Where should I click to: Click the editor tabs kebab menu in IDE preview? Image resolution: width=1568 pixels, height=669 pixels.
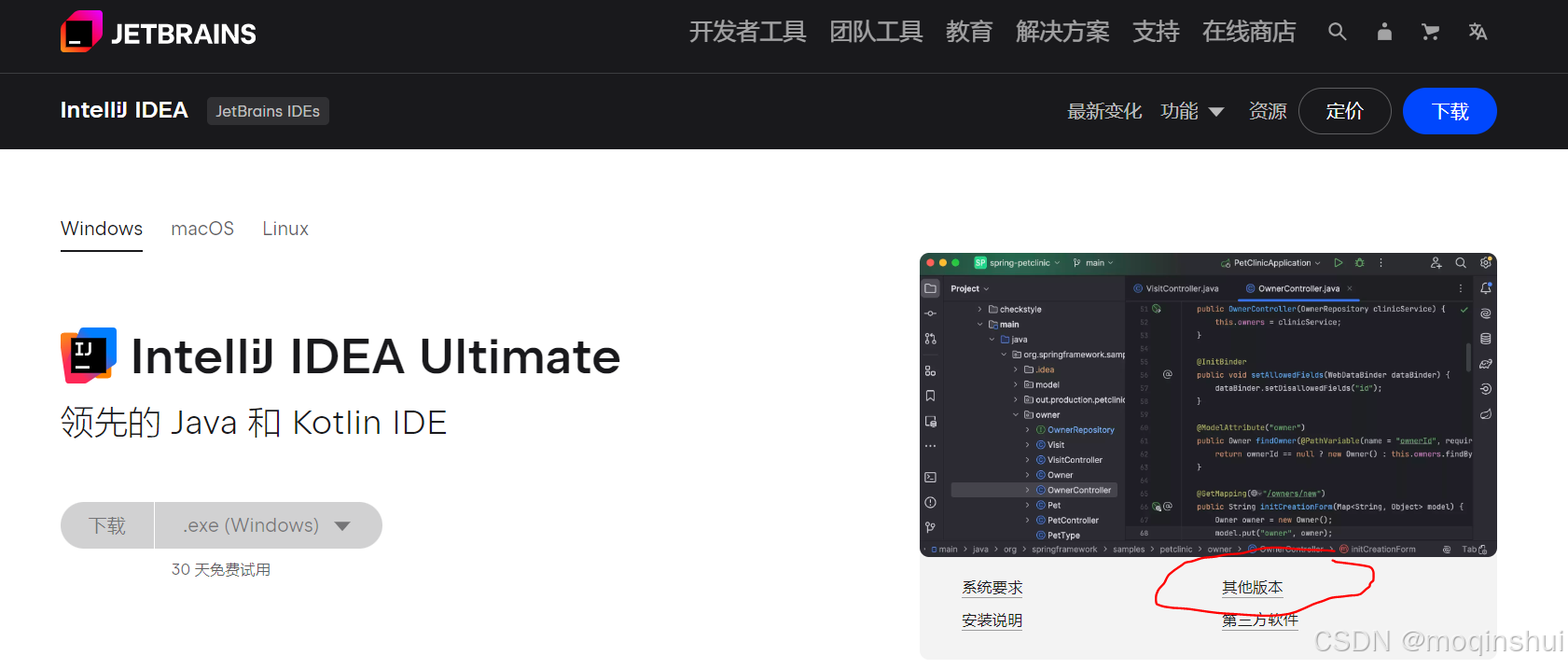[x=1461, y=288]
